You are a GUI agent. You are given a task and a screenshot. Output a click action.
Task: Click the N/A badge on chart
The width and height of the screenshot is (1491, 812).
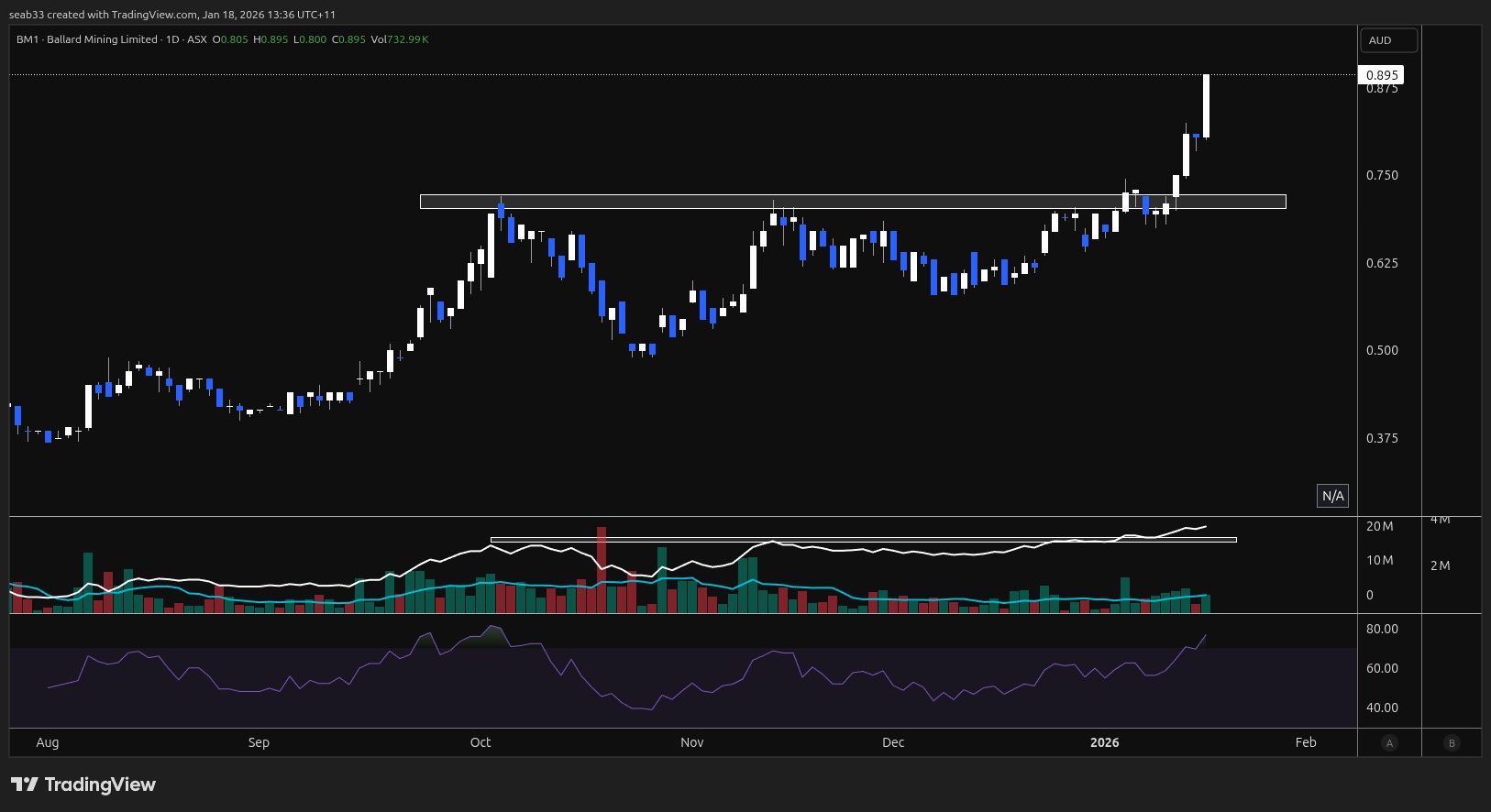pos(1332,496)
